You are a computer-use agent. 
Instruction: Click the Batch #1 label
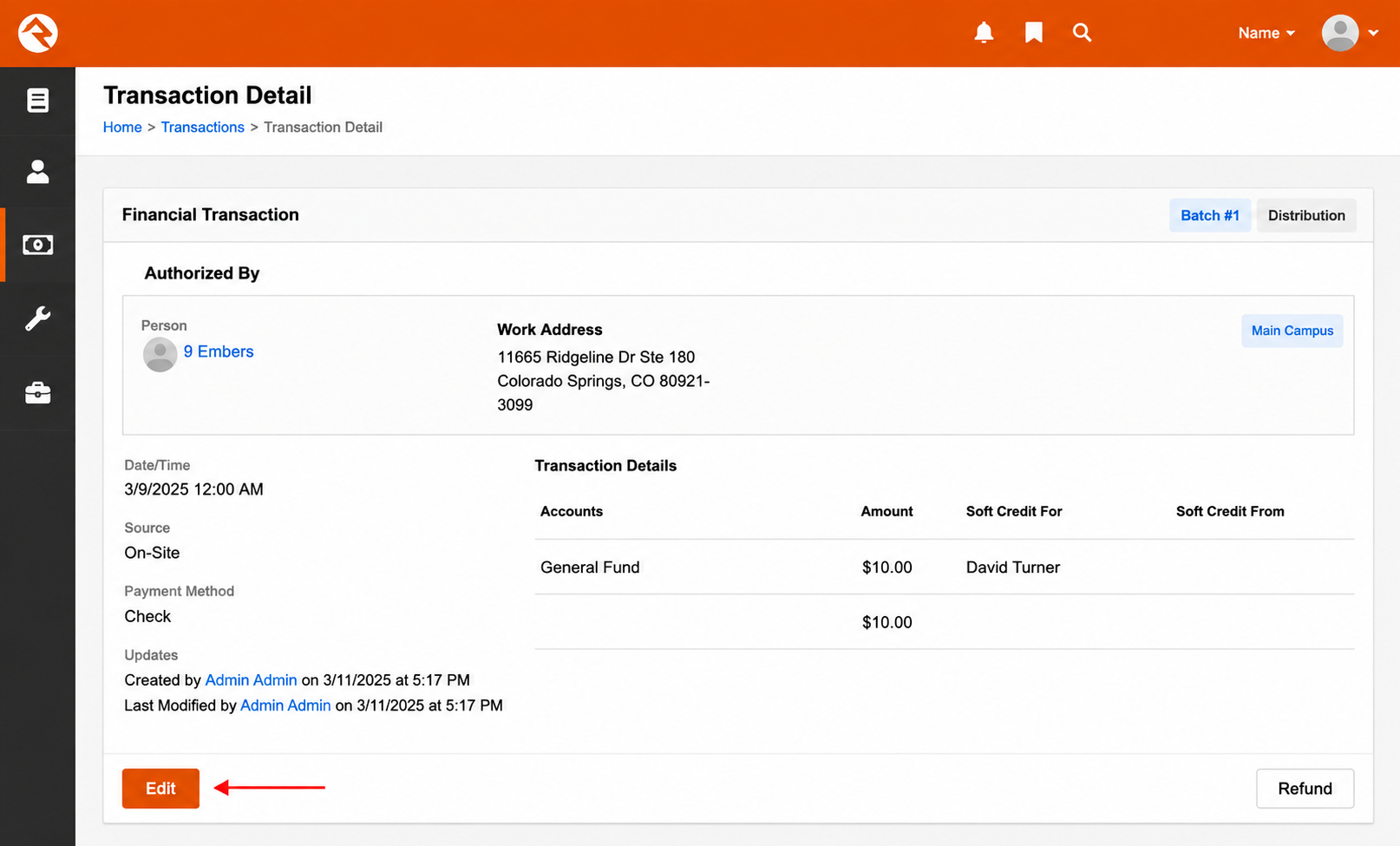point(1210,215)
